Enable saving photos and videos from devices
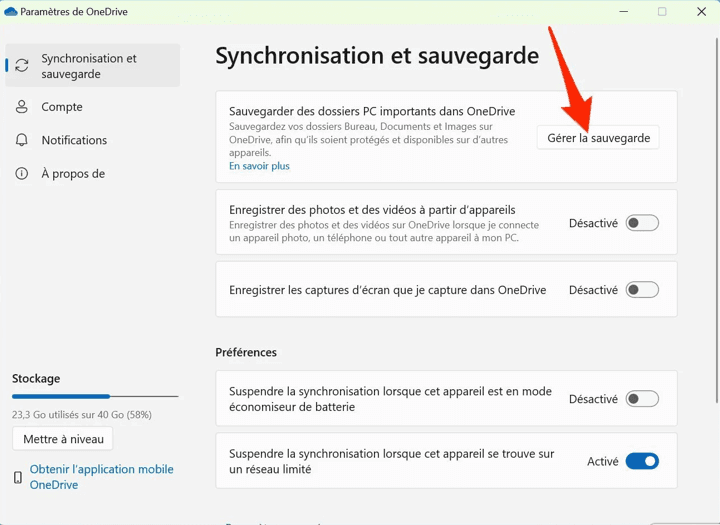The width and height of the screenshot is (720, 525). pos(642,223)
